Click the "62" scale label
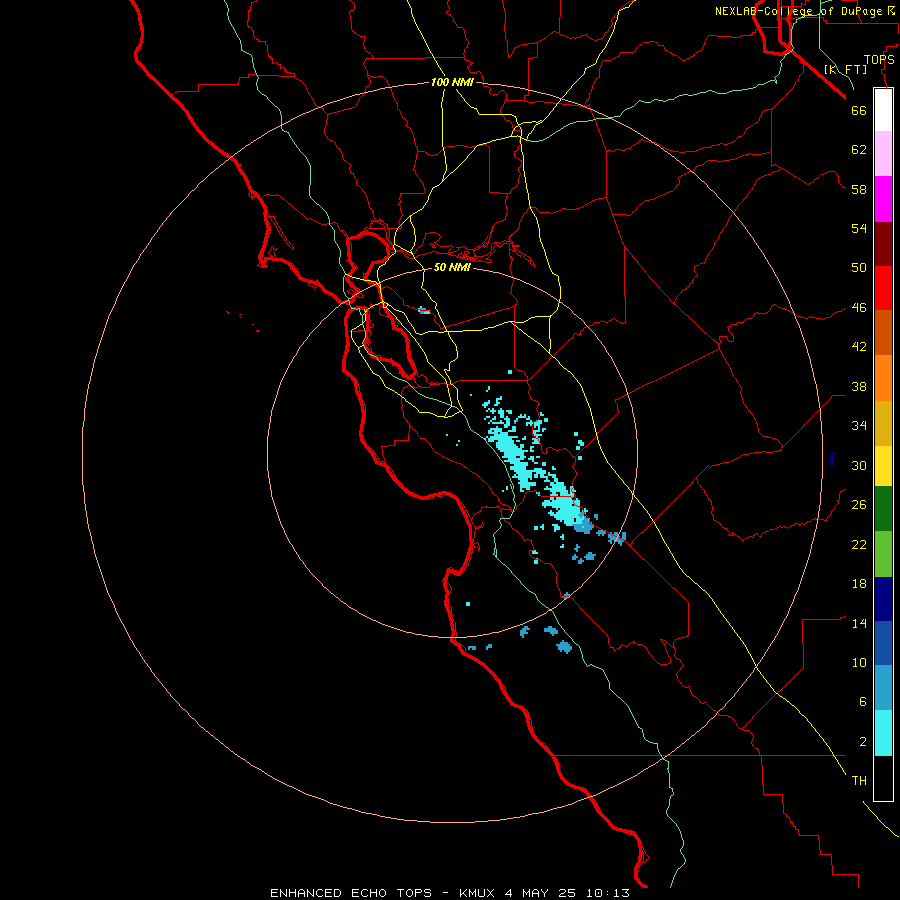900x900 pixels. click(x=859, y=150)
